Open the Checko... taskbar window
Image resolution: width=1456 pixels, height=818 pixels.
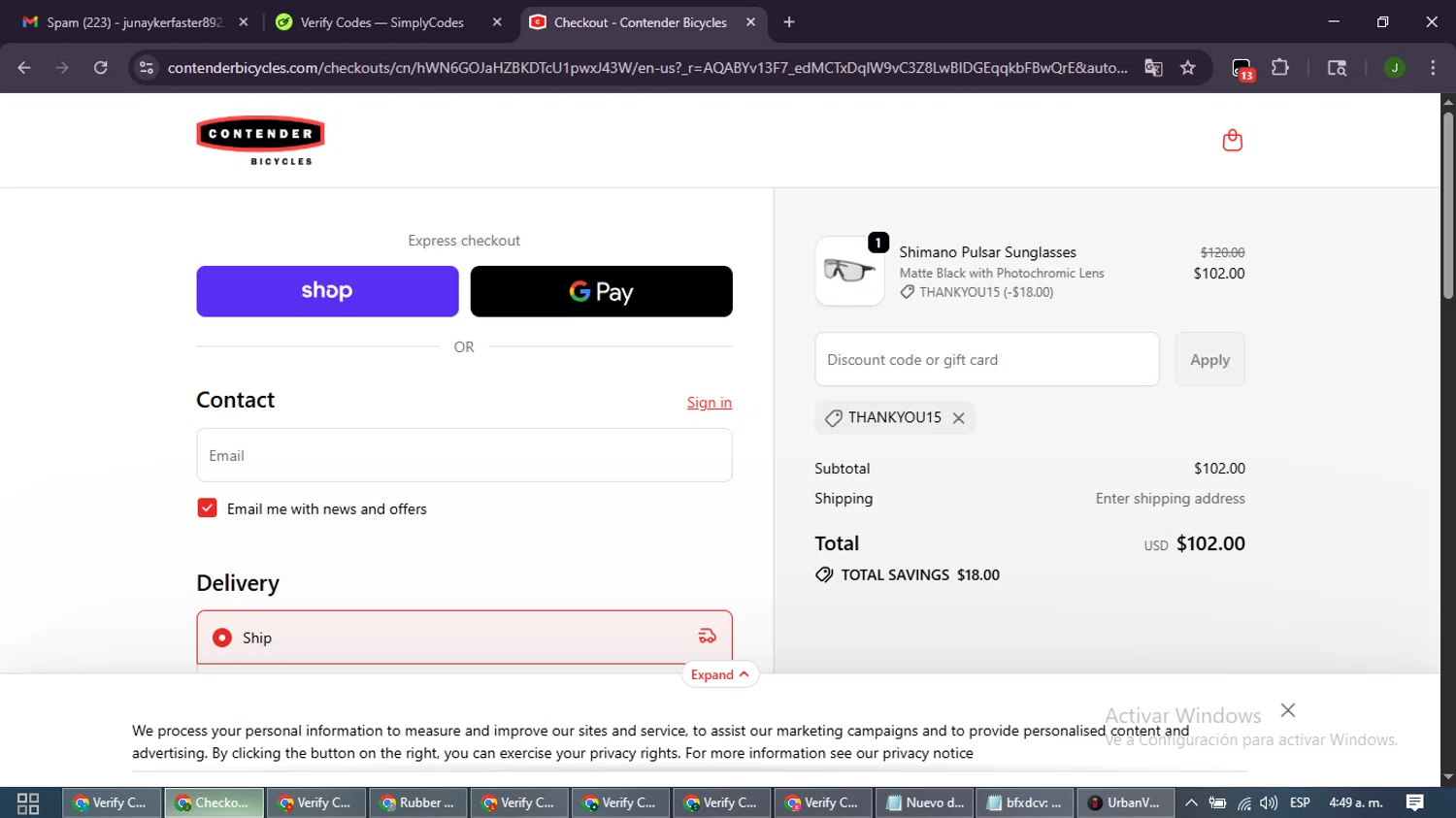(214, 803)
